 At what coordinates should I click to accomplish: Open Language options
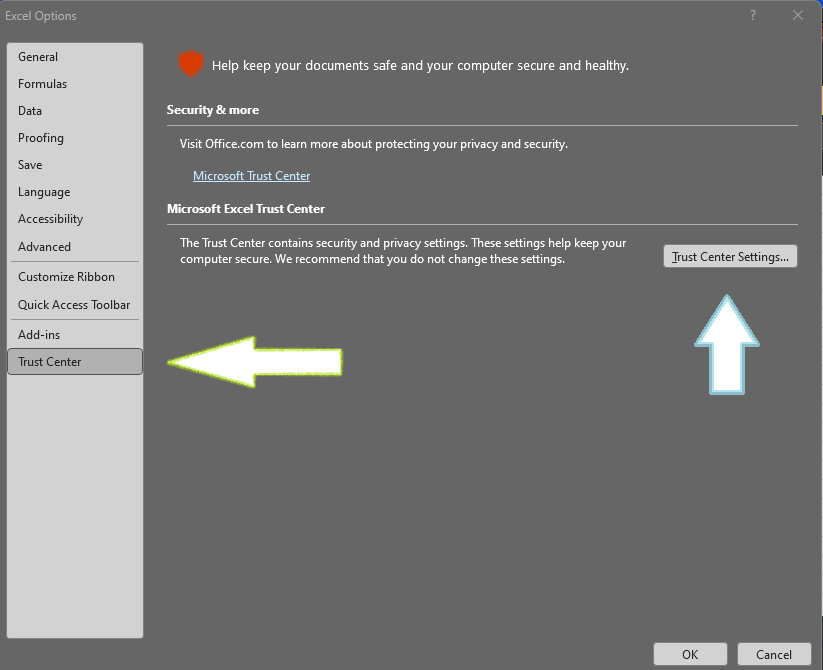[x=75, y=192]
